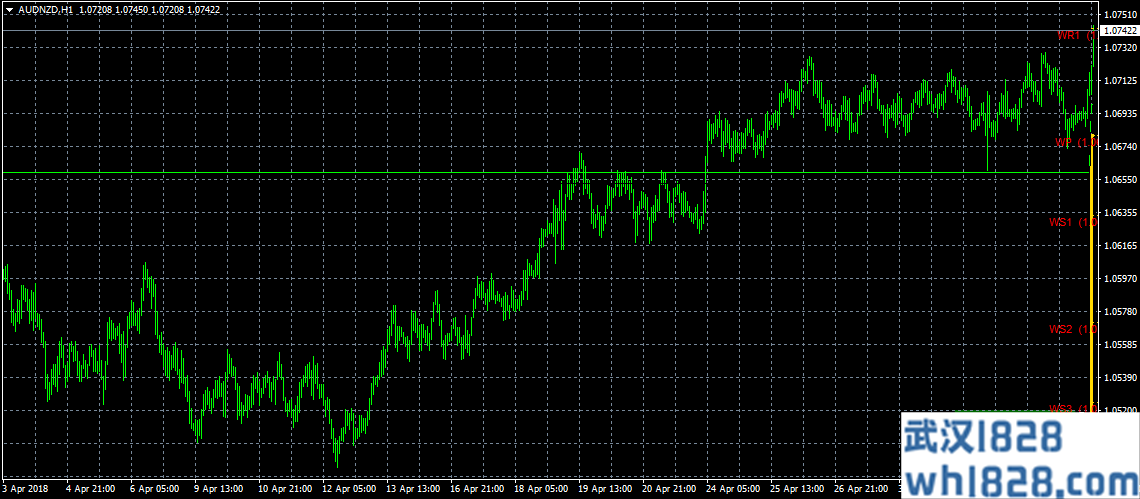Click the 1.06165 price axis label
Viewport: 1140px width, 499px height.
tap(1118, 246)
